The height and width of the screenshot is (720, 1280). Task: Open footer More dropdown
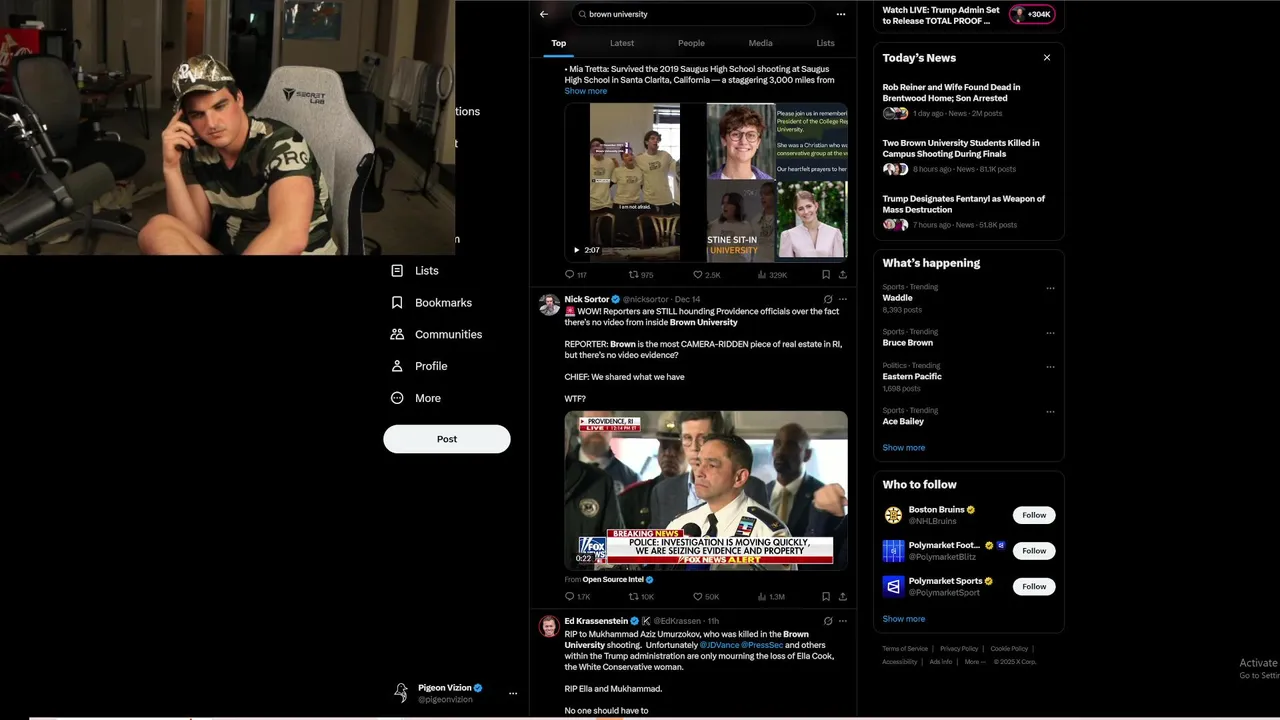click(975, 662)
